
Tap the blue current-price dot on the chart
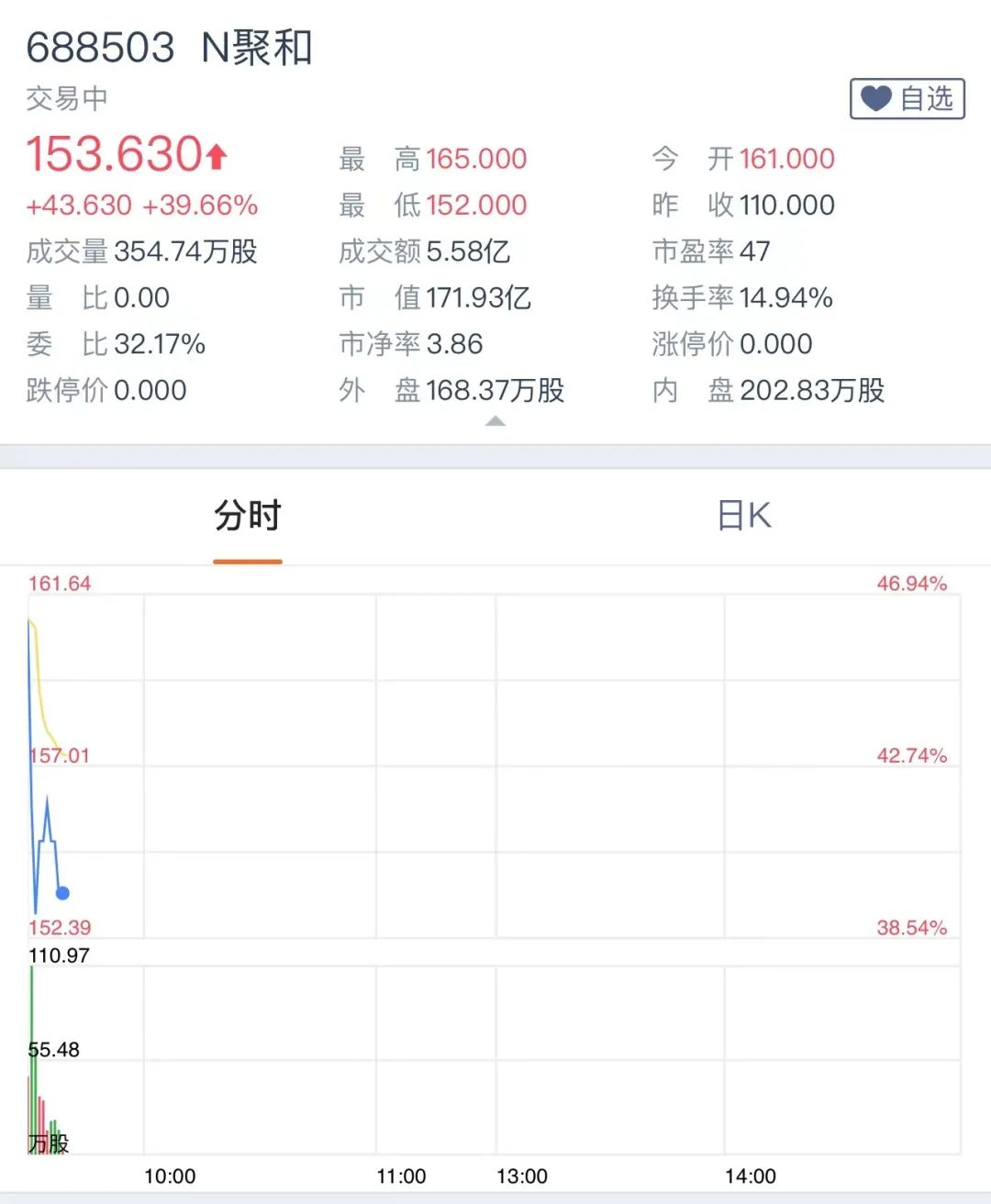62,893
